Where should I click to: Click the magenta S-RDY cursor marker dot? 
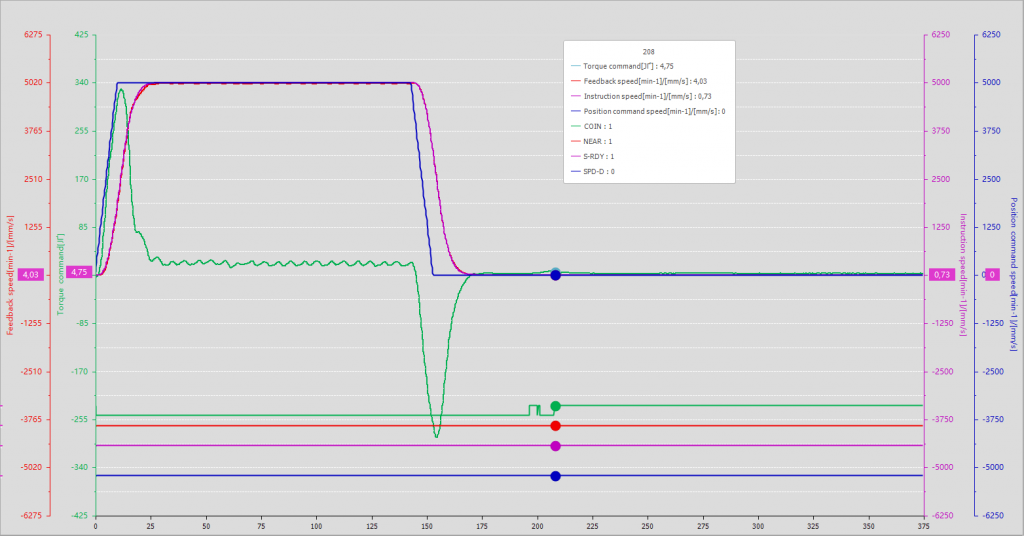(555, 446)
